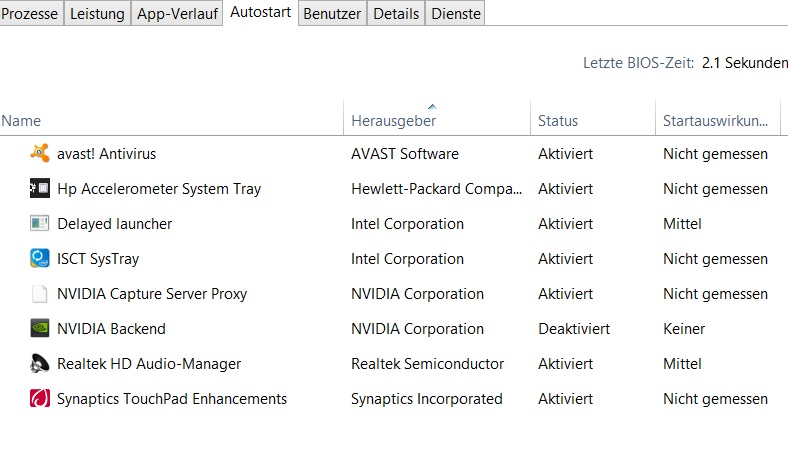Click the Realtek HD Audio-Manager speaker icon
788x454 pixels.
pos(39,364)
